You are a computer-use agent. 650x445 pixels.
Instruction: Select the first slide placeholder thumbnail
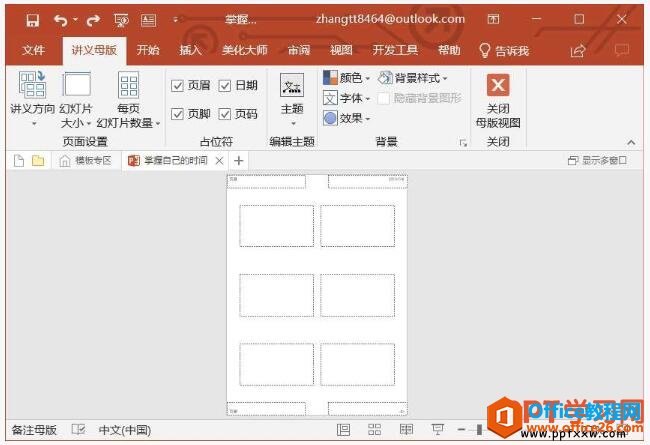coord(276,226)
